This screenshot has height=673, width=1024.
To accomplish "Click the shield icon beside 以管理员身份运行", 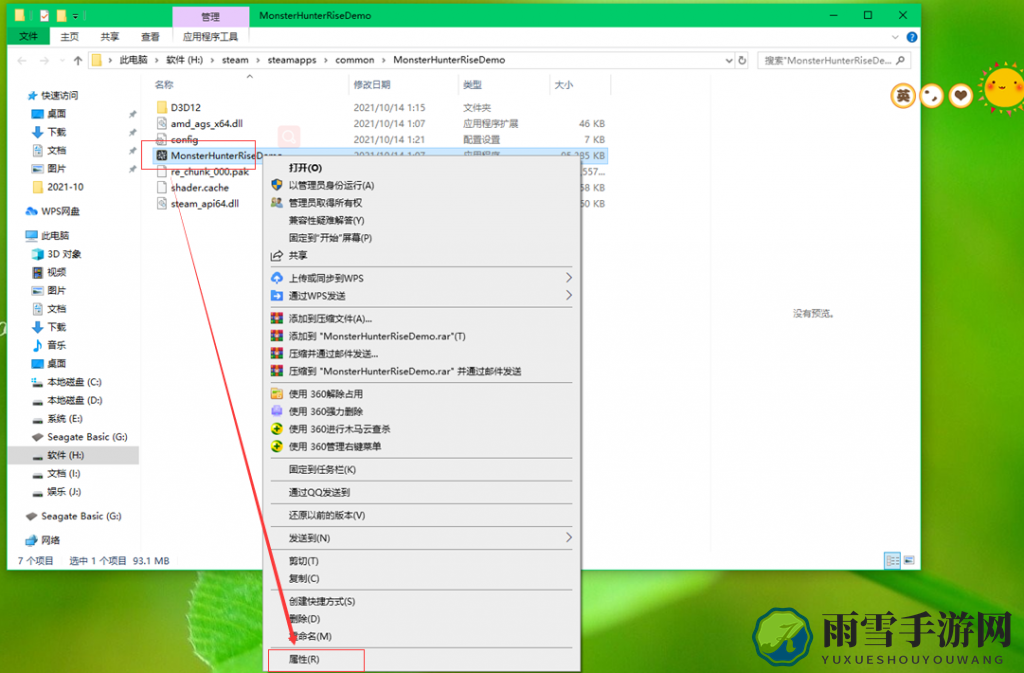I will [x=277, y=185].
